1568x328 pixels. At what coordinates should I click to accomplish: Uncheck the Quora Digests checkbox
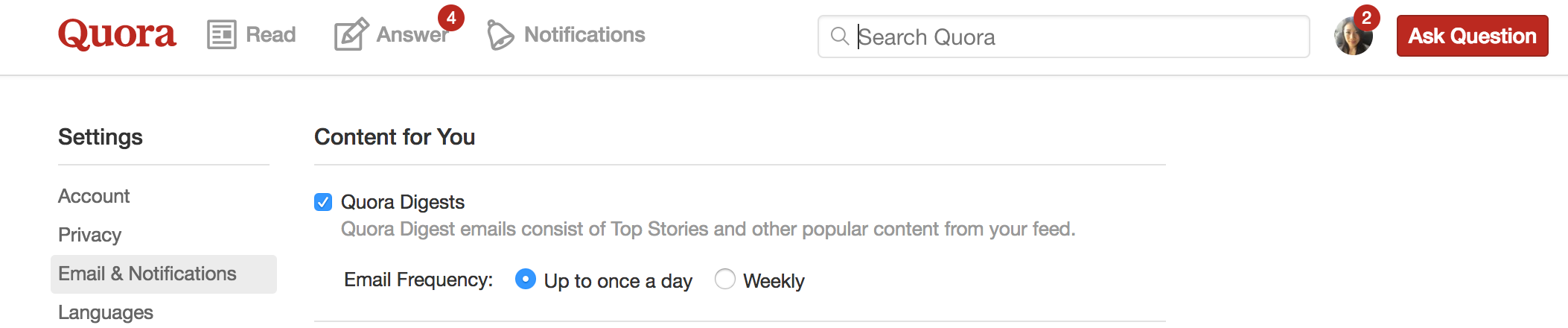point(323,202)
